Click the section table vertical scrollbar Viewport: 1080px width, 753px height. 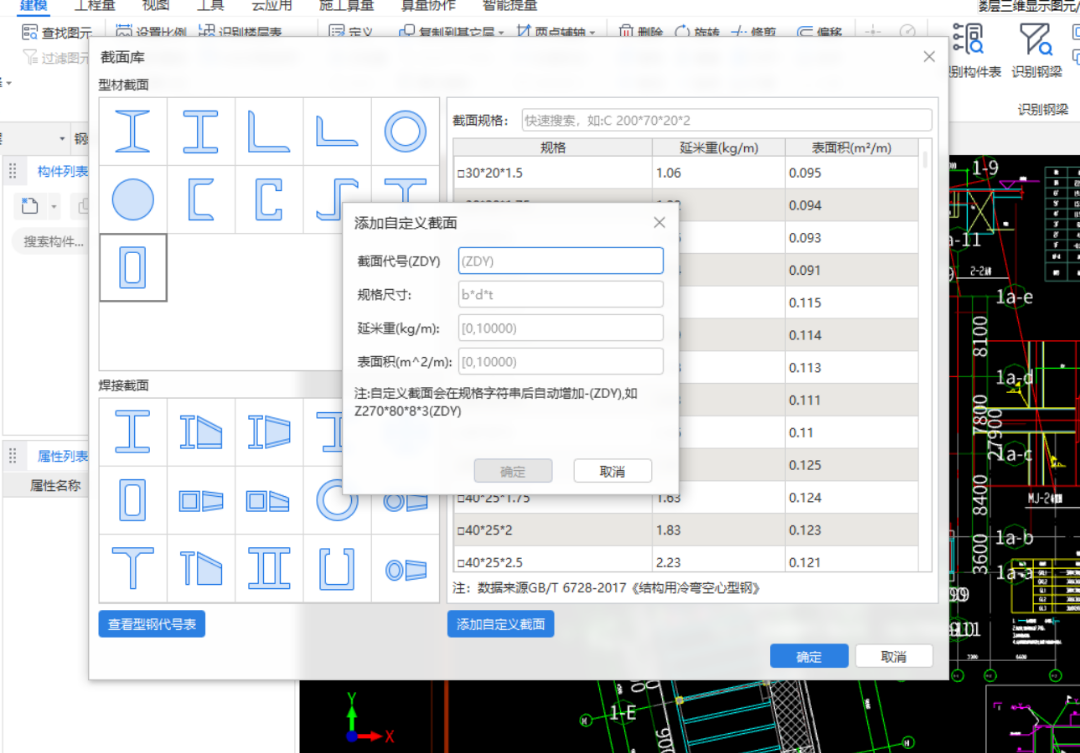pos(925,161)
